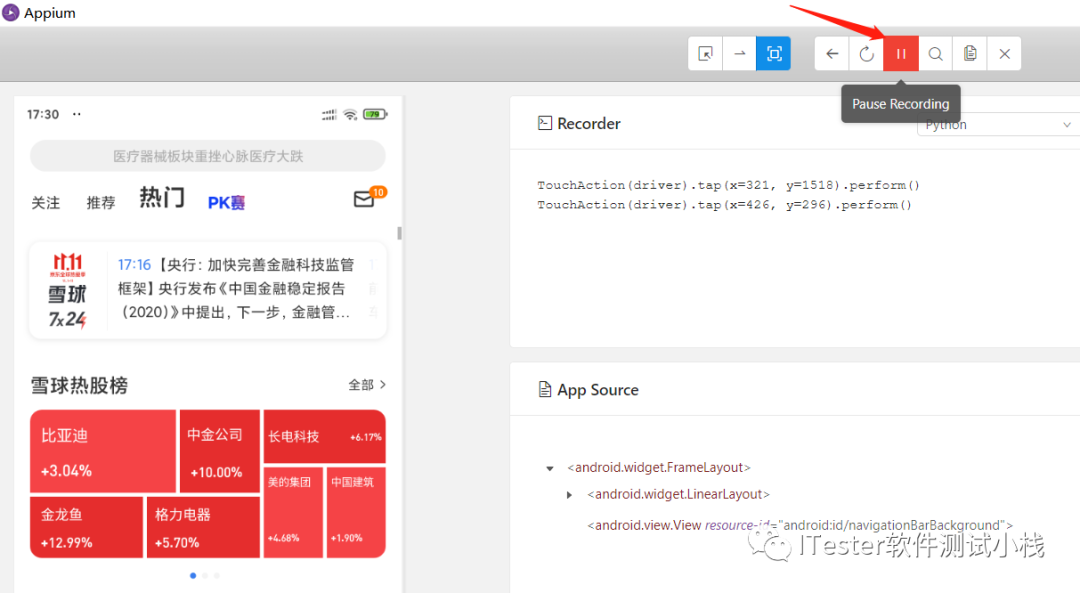1080x593 pixels.
Task: Click second recorded tap line x=426
Action: 724,205
